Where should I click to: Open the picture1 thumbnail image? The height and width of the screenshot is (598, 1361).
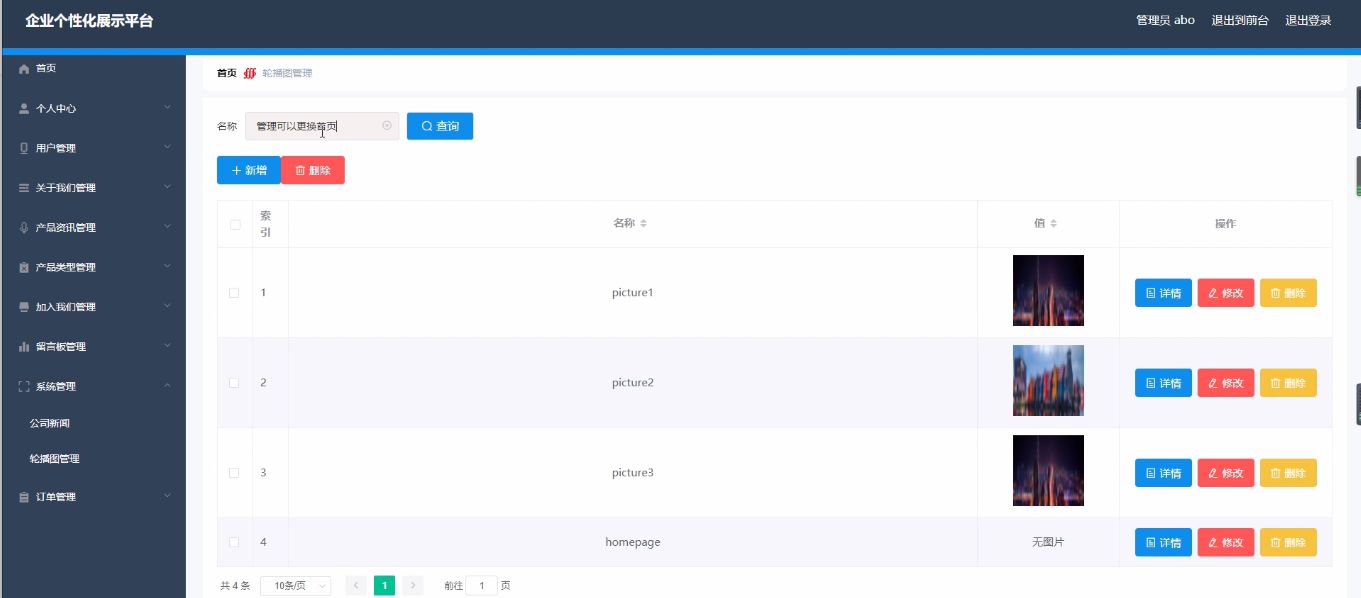pyautogui.click(x=1048, y=291)
